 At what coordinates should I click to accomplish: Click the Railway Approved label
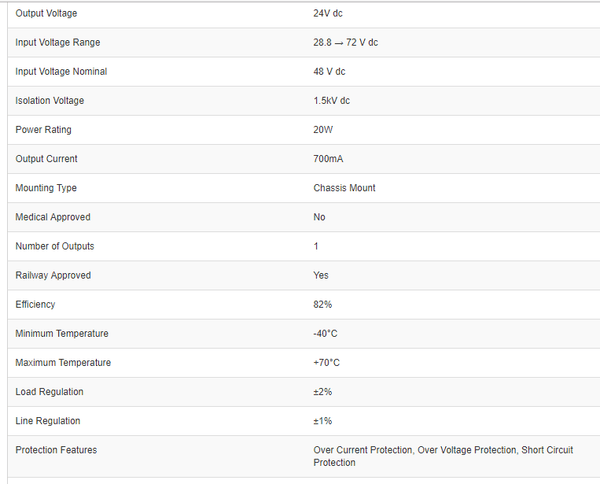pyautogui.click(x=53, y=275)
